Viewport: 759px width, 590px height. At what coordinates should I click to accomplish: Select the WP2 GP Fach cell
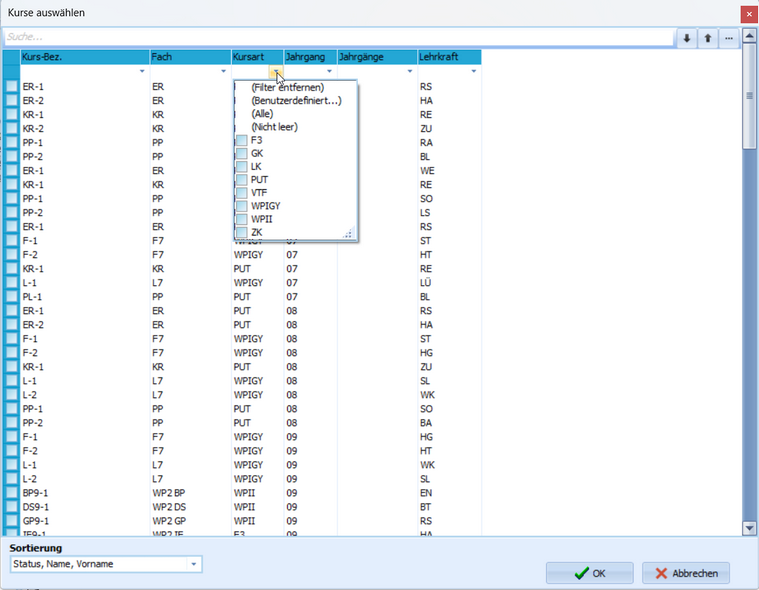(190, 521)
